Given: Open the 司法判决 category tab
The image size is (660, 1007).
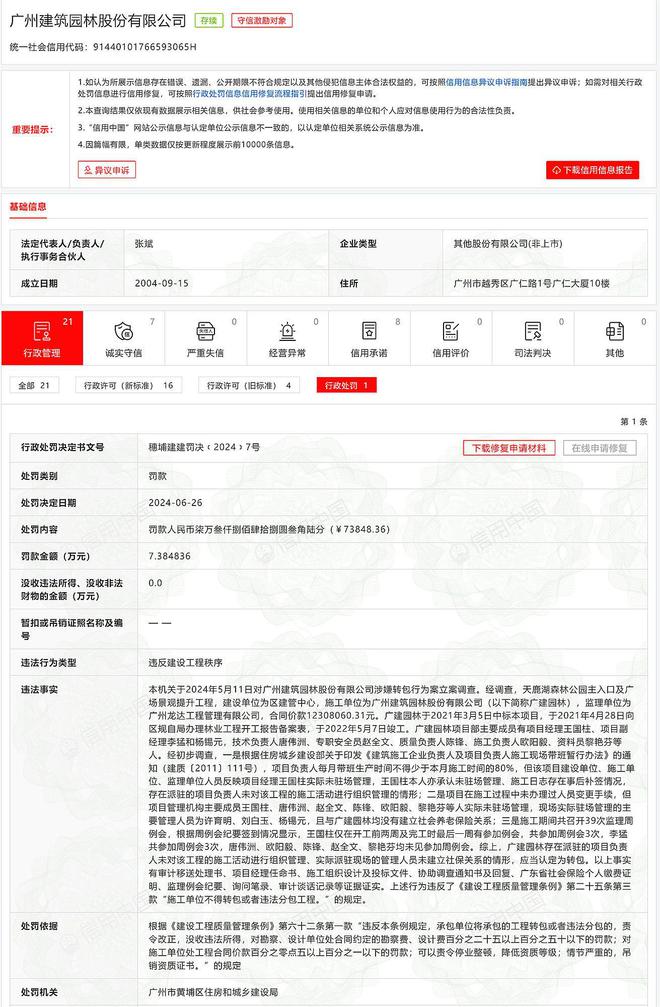Looking at the screenshot, I should (x=533, y=338).
